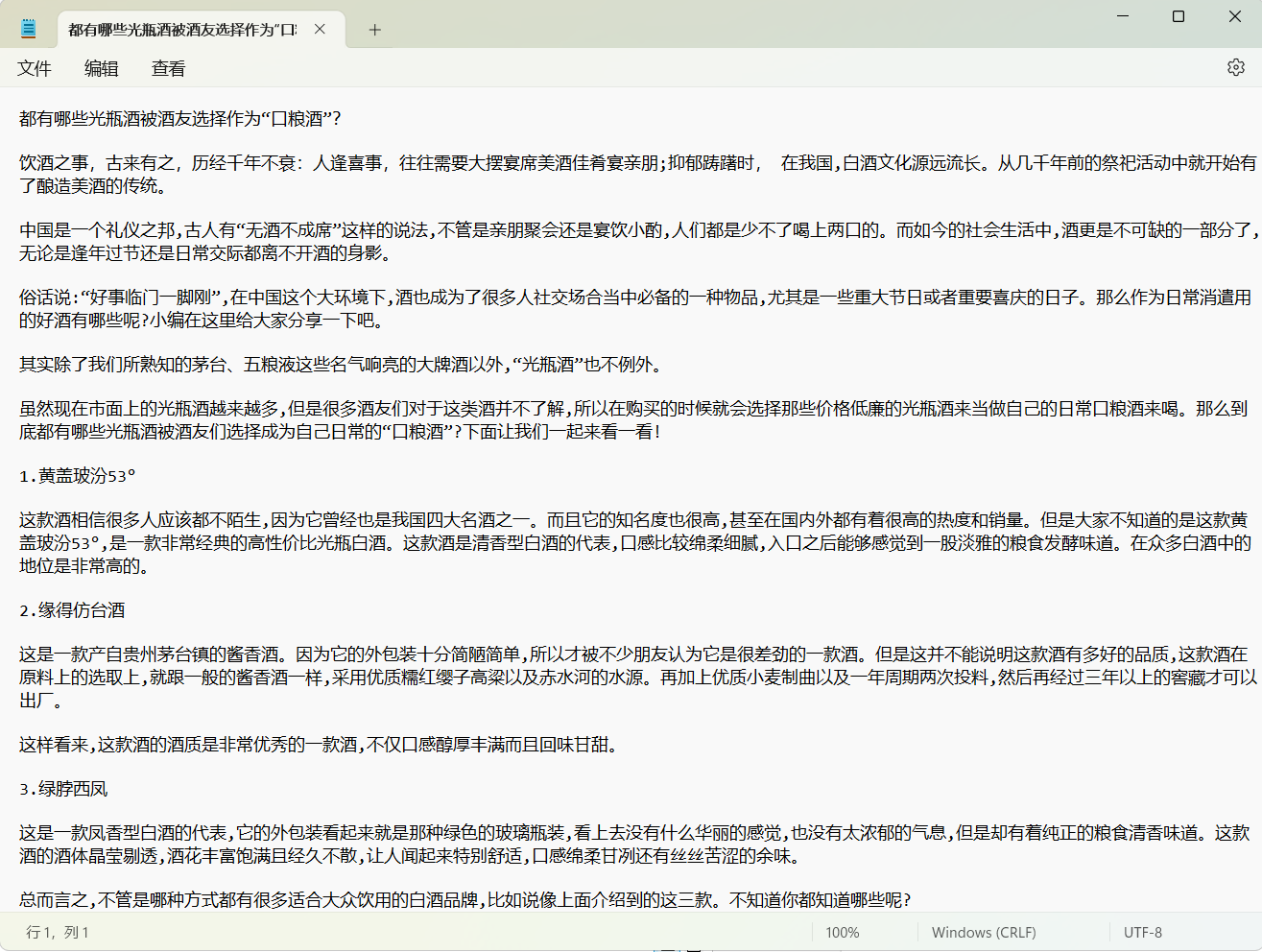Maximize the Notepad window

click(1179, 16)
